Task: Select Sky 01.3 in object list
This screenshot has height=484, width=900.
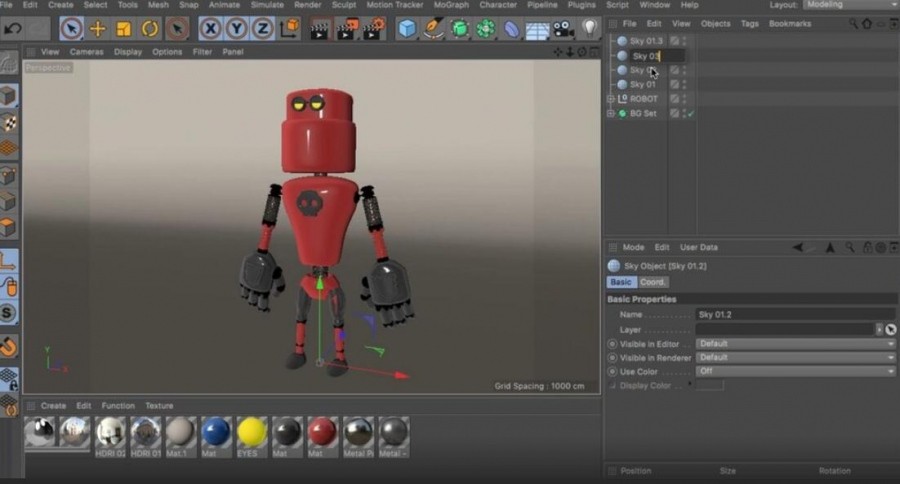Action: (646, 41)
